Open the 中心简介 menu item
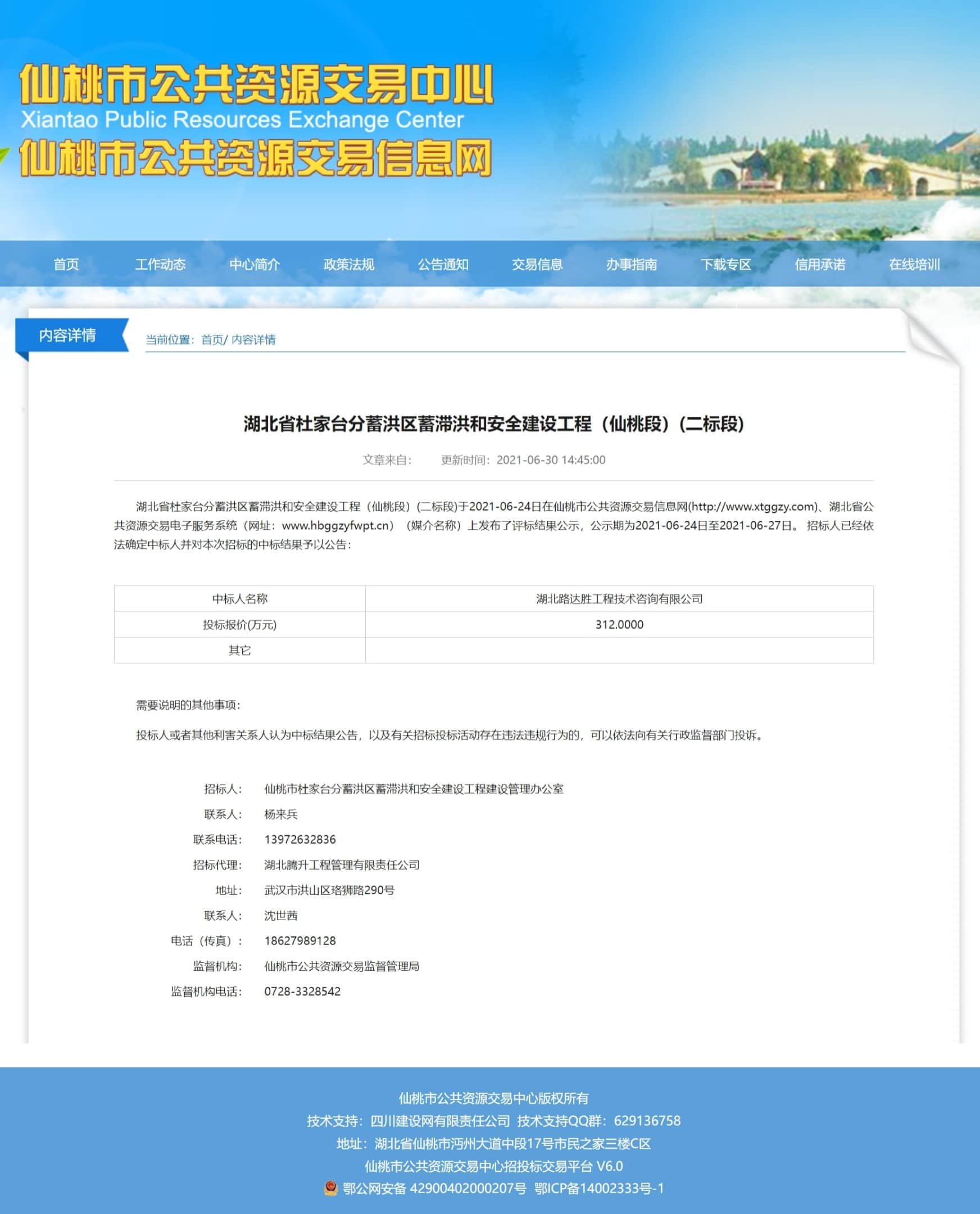 click(255, 264)
